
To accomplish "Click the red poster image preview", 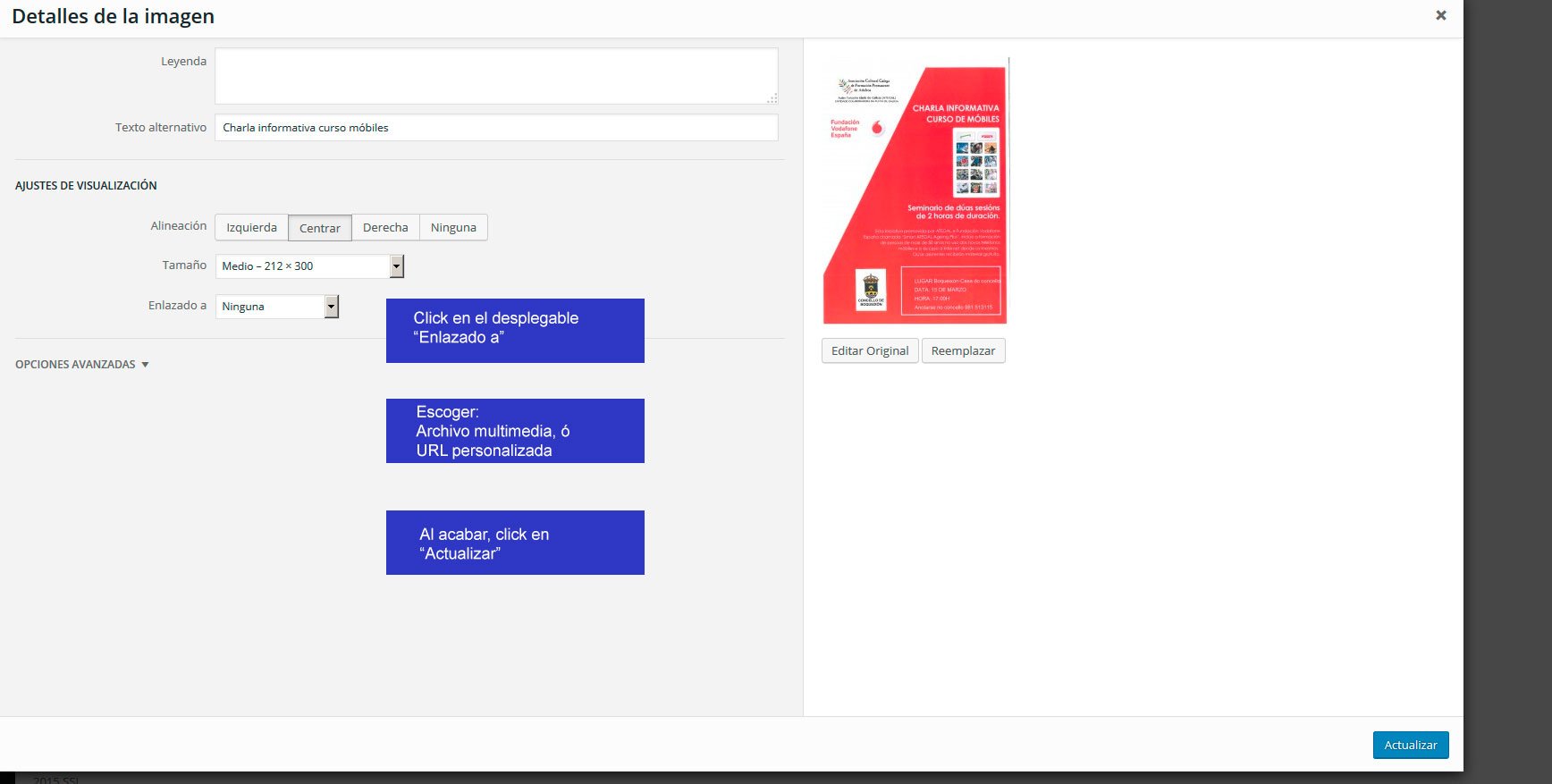I will coord(915,192).
